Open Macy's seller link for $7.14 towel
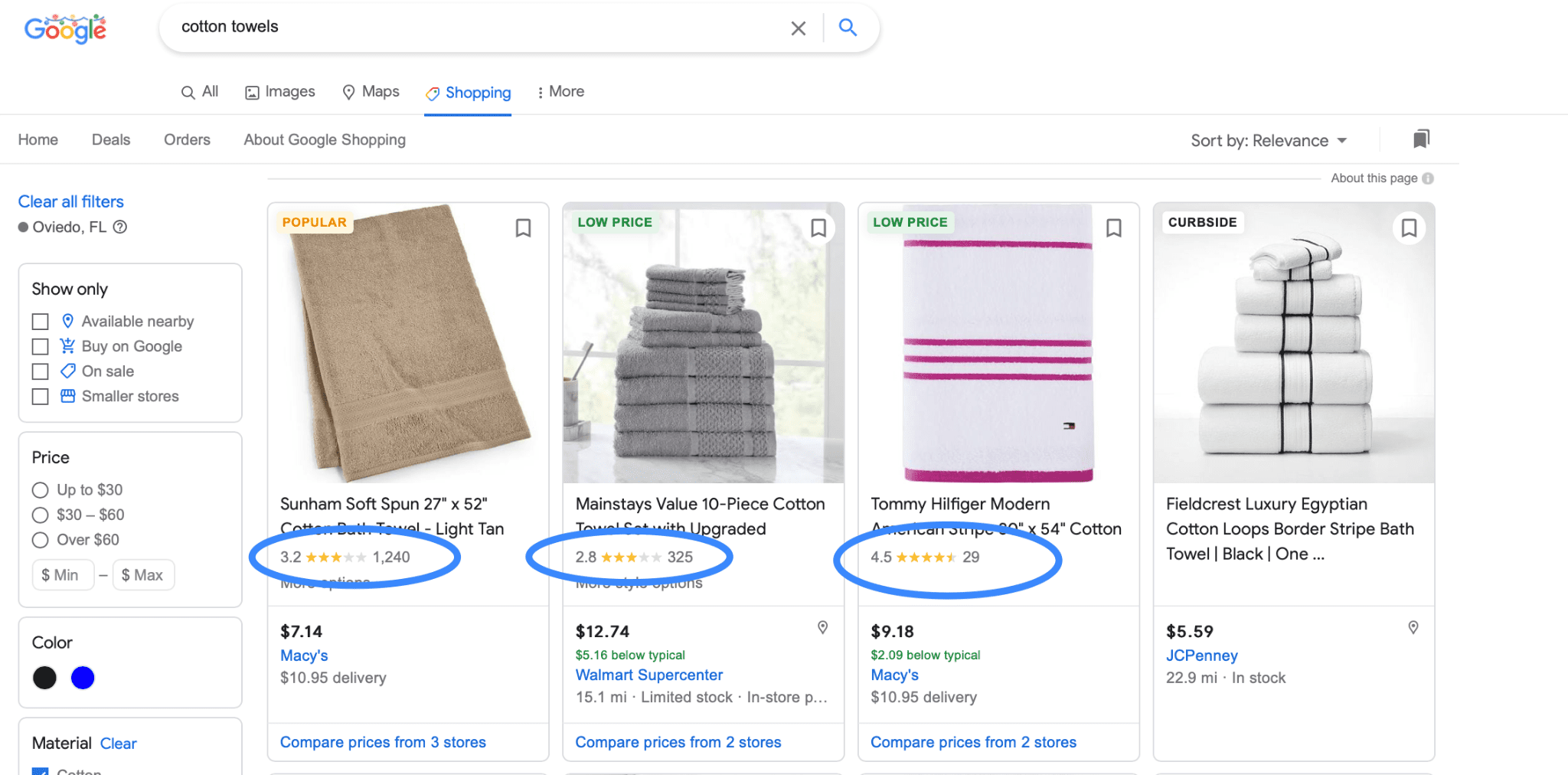Image resolution: width=1568 pixels, height=775 pixels. [x=304, y=656]
